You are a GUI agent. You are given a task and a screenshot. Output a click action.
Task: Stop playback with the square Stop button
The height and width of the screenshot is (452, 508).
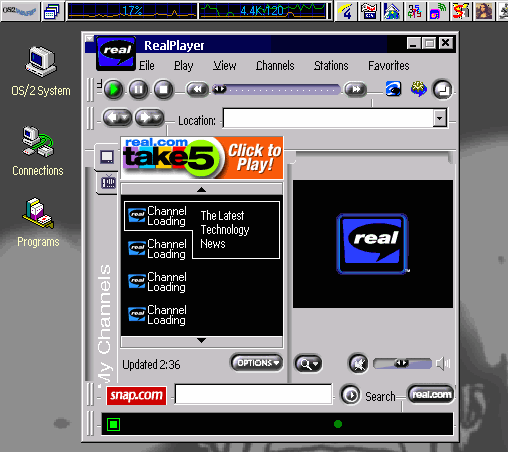163,90
